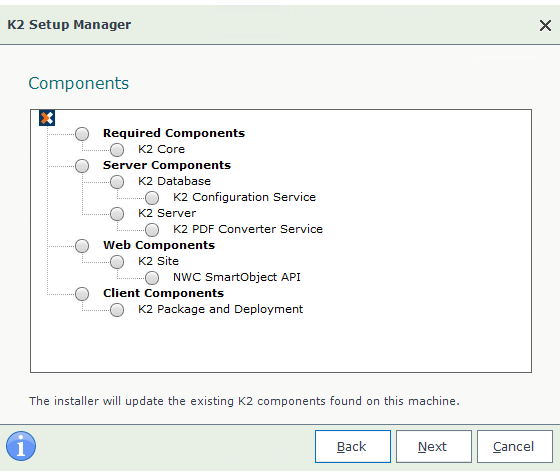Select the K2 Configuration Service circle
Image resolution: width=560 pixels, height=471 pixels.
pos(152,197)
